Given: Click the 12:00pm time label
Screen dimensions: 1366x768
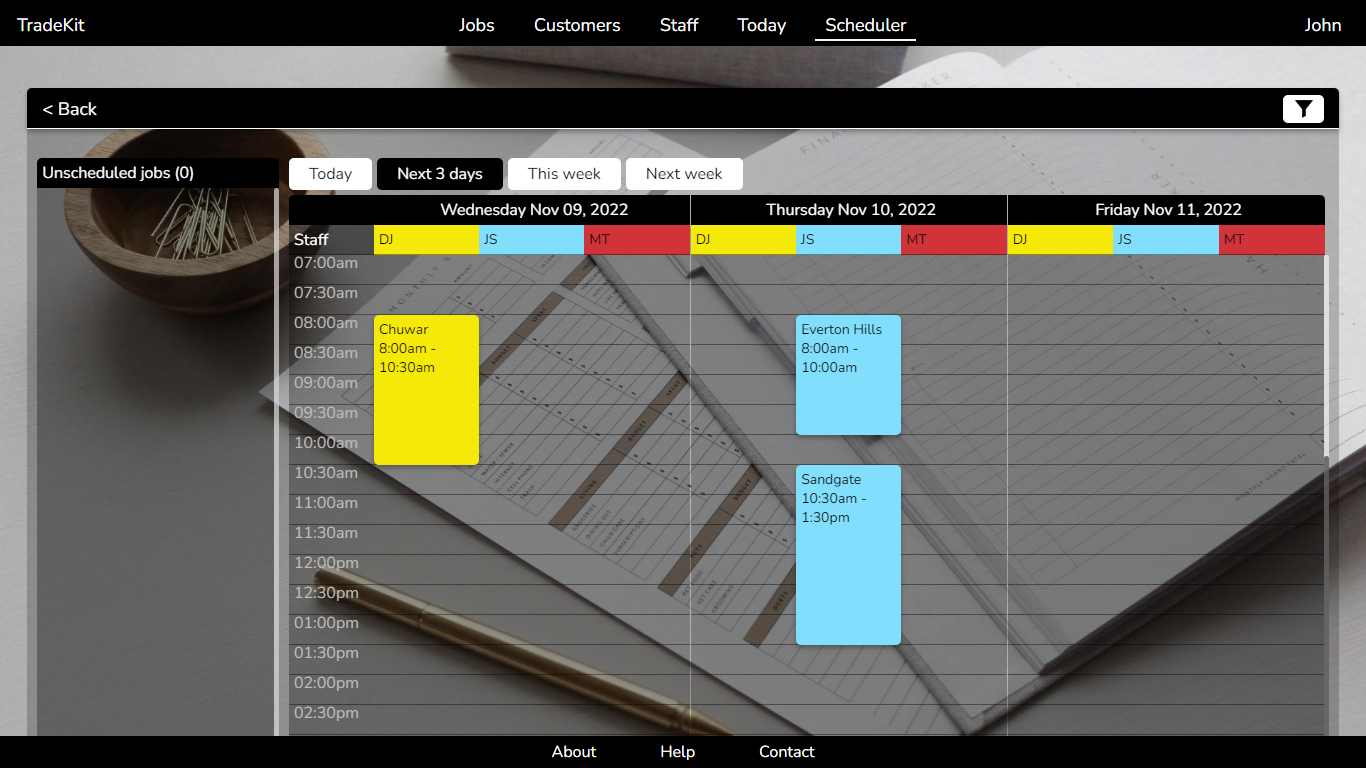Looking at the screenshot, I should (326, 563).
